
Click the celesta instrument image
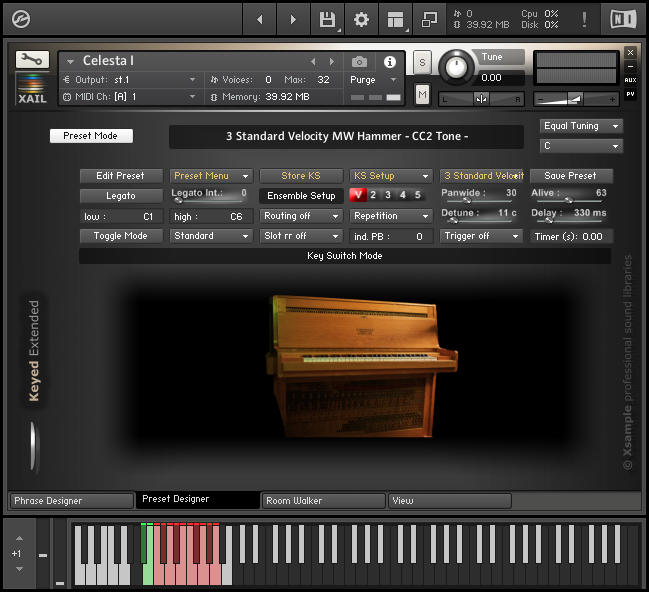(361, 365)
